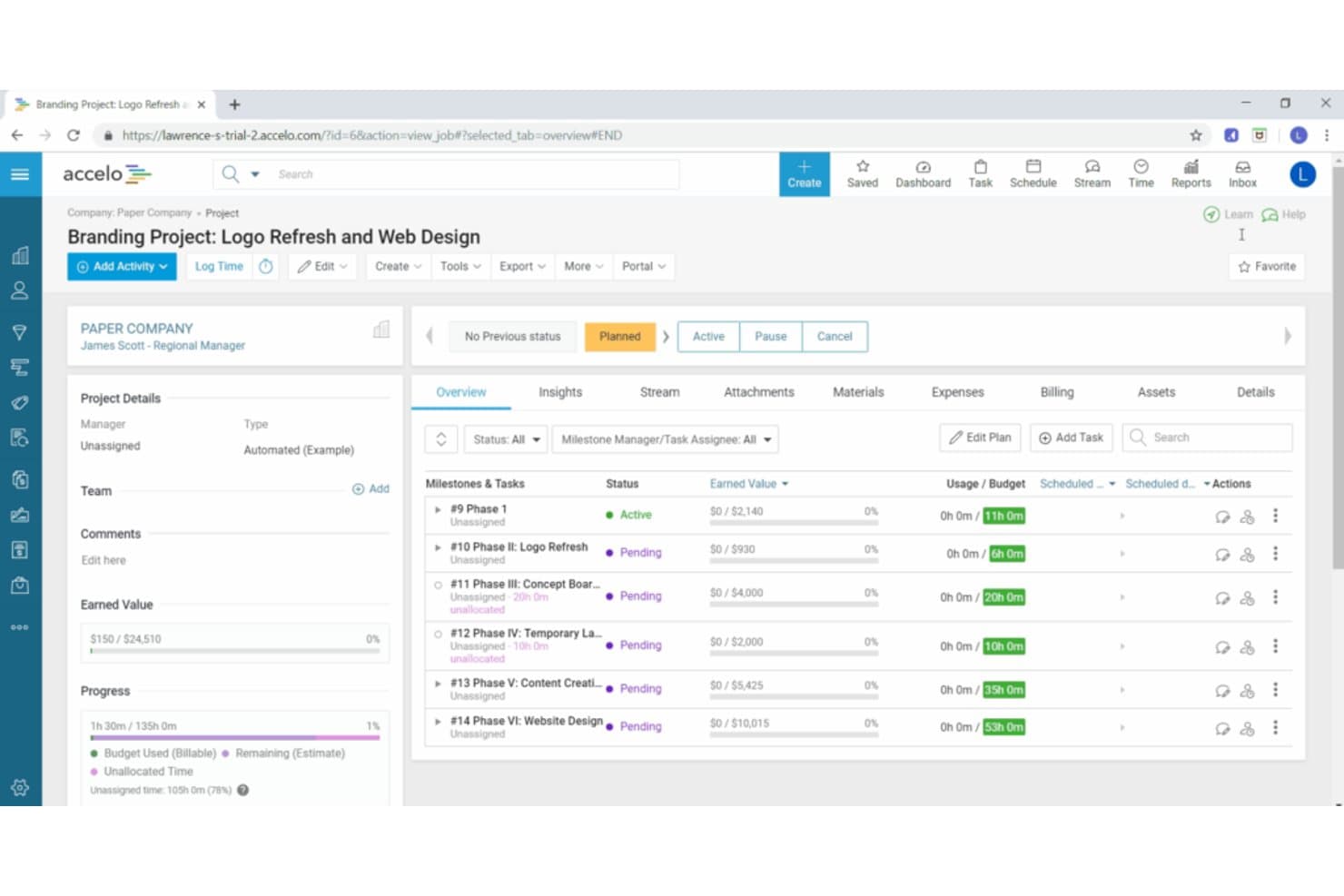The width and height of the screenshot is (1344, 896).
Task: Select the circle for #12 Phase IV task
Action: tap(439, 635)
